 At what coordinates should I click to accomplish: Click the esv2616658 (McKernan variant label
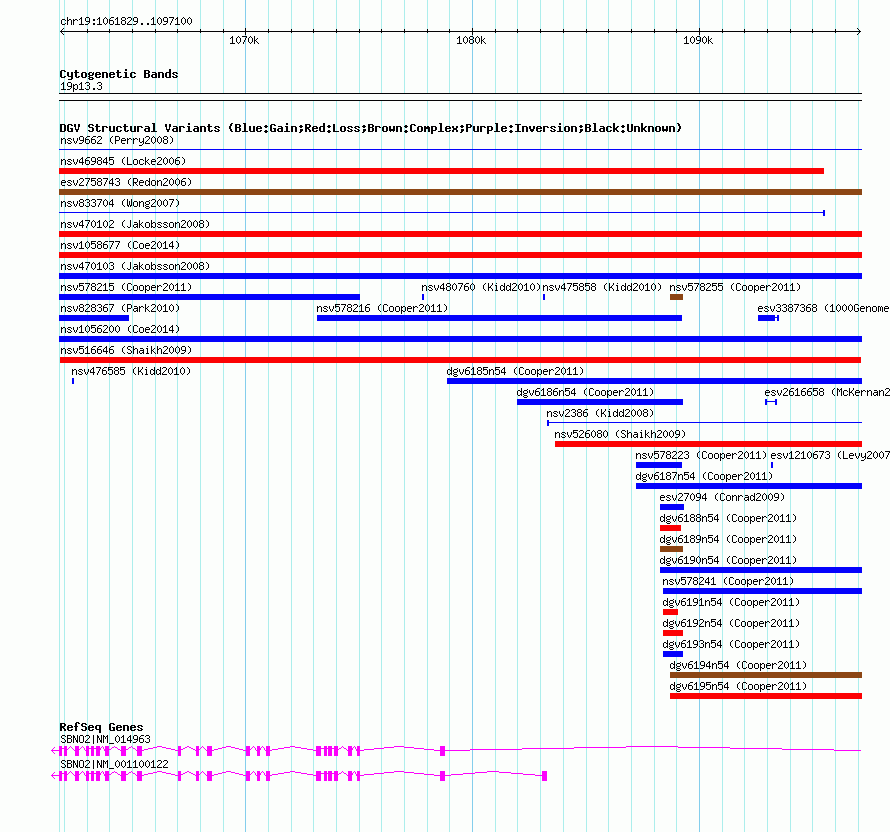tap(827, 392)
